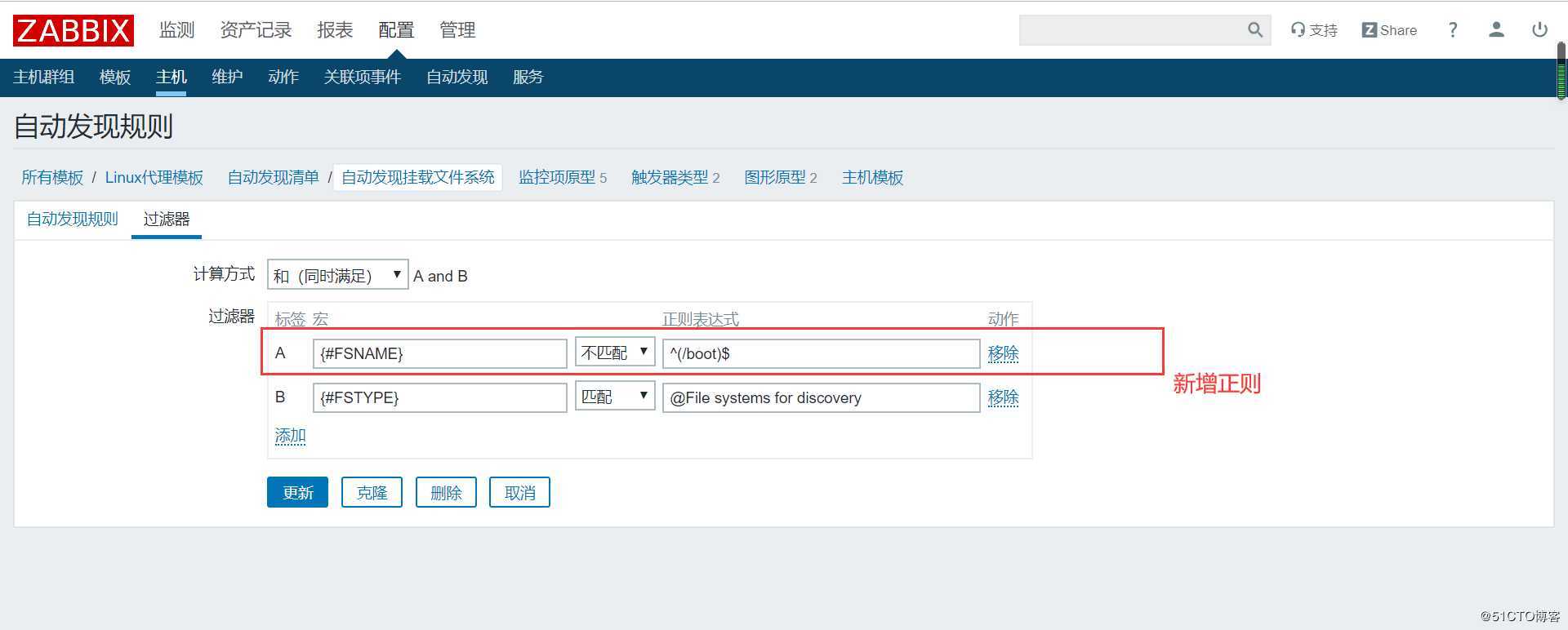The width and height of the screenshot is (1568, 630).
Task: Click the ZABBIX logo
Action: pos(73,30)
